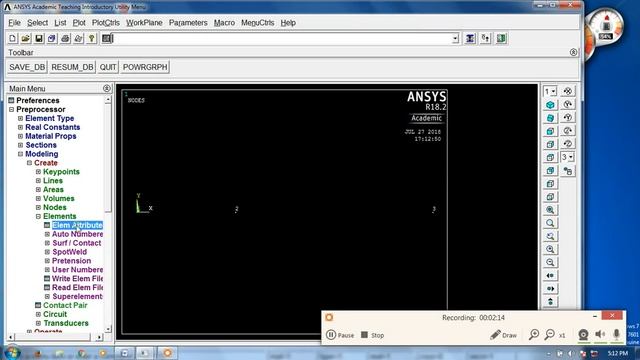
Task: Click the Fit View magnifier icon
Action: click(x=550, y=210)
